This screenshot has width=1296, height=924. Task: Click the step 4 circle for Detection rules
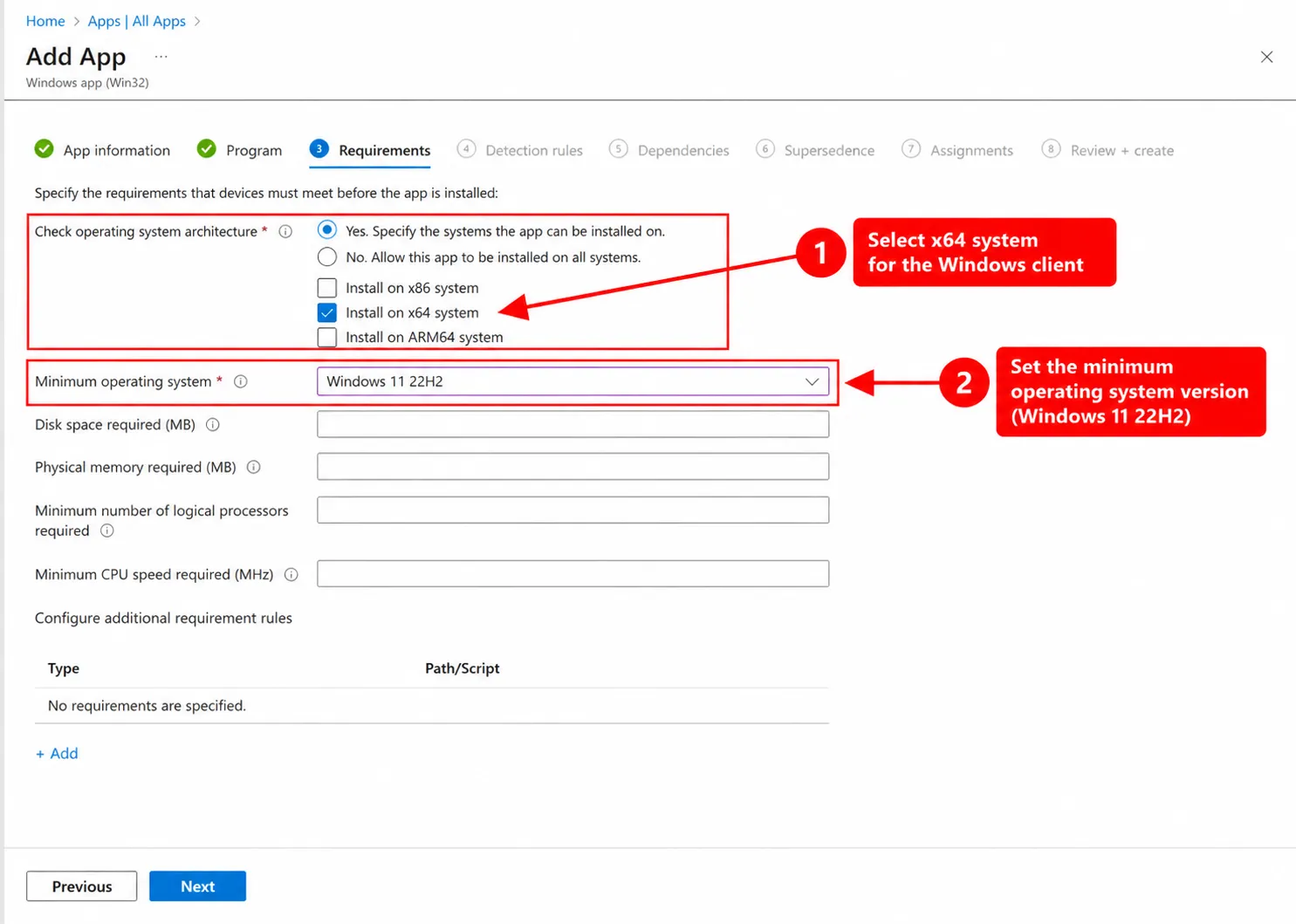(466, 149)
